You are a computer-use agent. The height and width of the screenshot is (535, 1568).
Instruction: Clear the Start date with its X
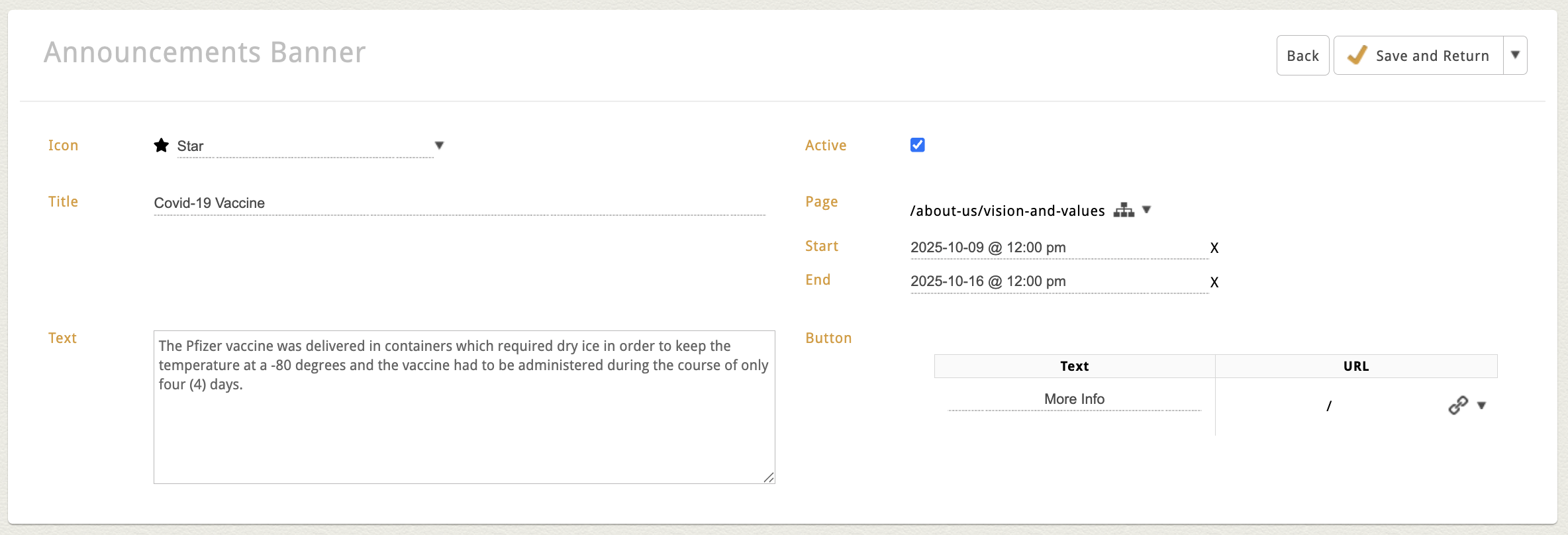(x=1214, y=248)
